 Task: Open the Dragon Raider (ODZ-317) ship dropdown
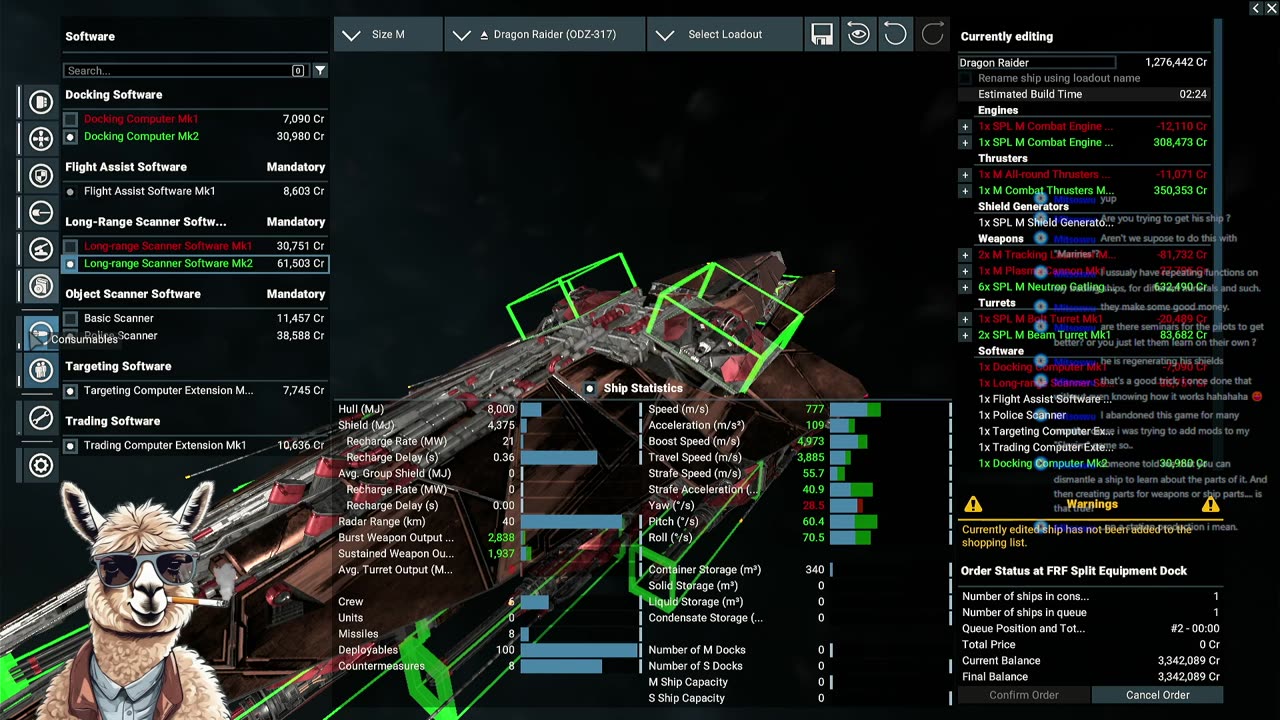[x=545, y=34]
